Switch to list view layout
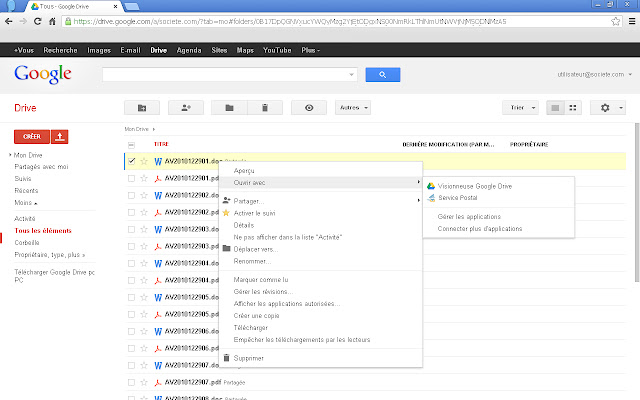The width and height of the screenshot is (640, 400). pos(557,107)
